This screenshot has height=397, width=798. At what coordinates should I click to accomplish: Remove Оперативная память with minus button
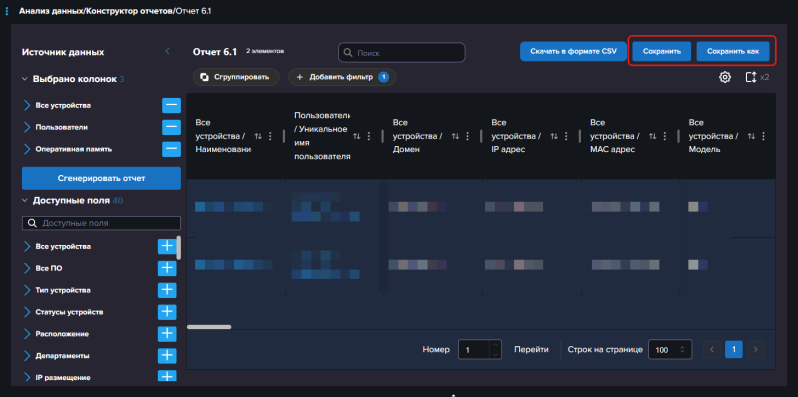click(172, 149)
